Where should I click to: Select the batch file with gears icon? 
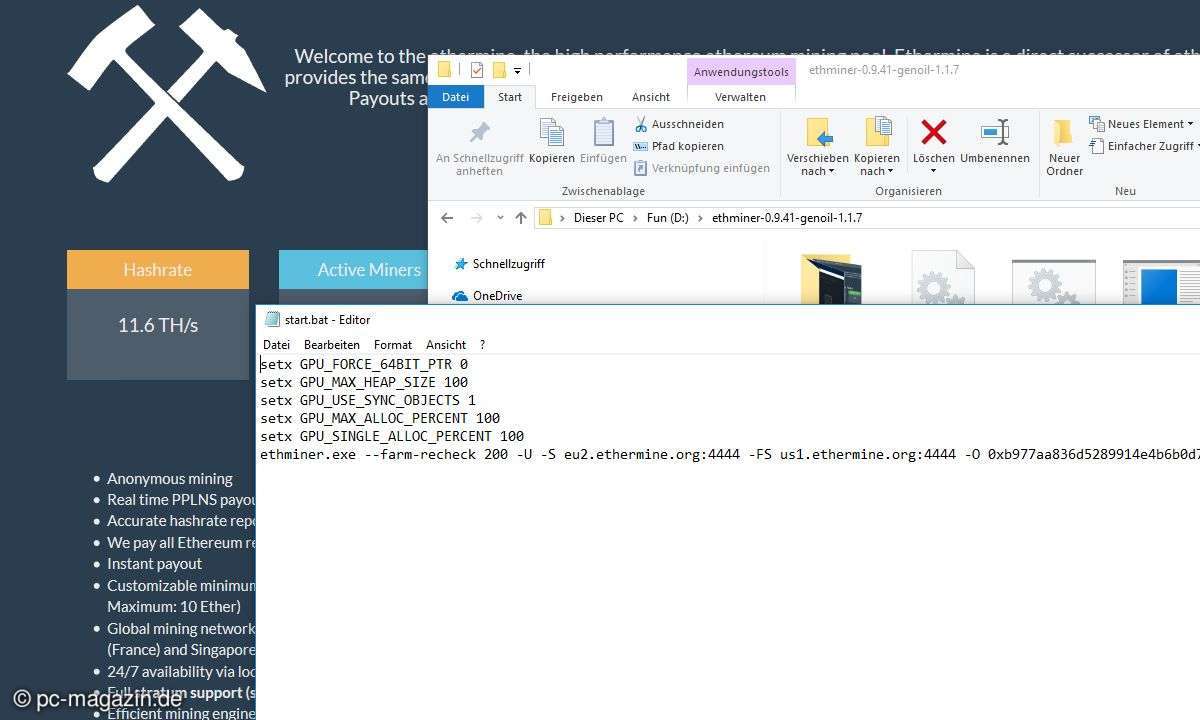[1053, 280]
